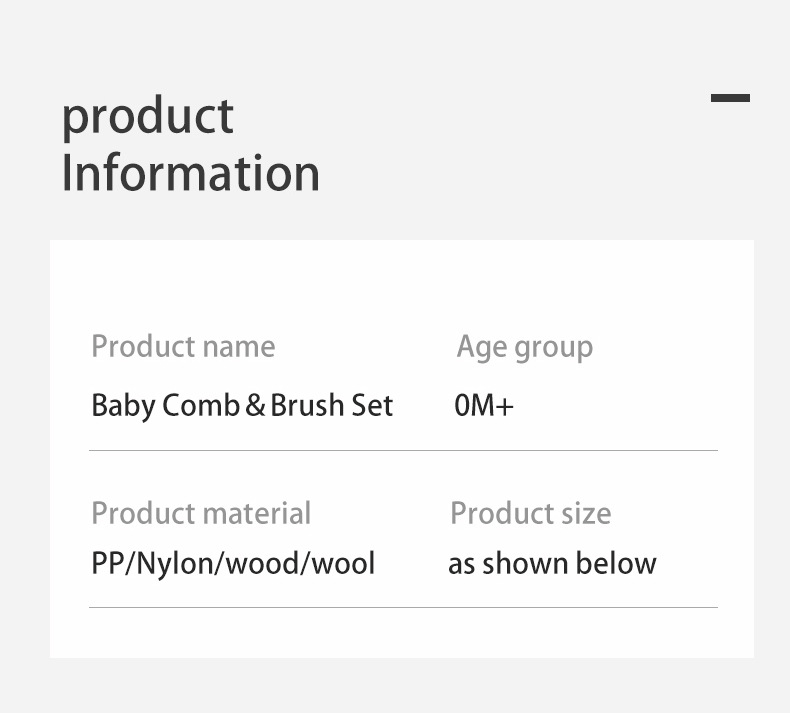Click the "Age group" label
This screenshot has height=713, width=790.
click(x=524, y=346)
